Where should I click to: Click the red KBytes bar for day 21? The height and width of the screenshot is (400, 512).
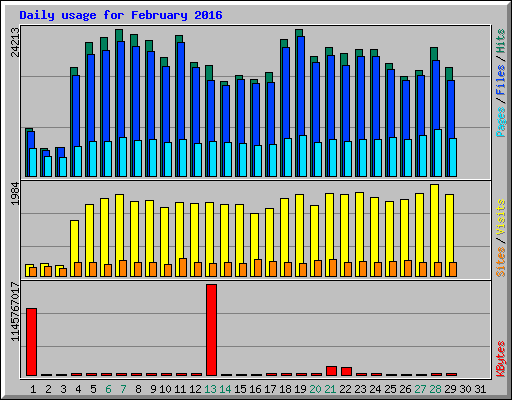coord(331,371)
